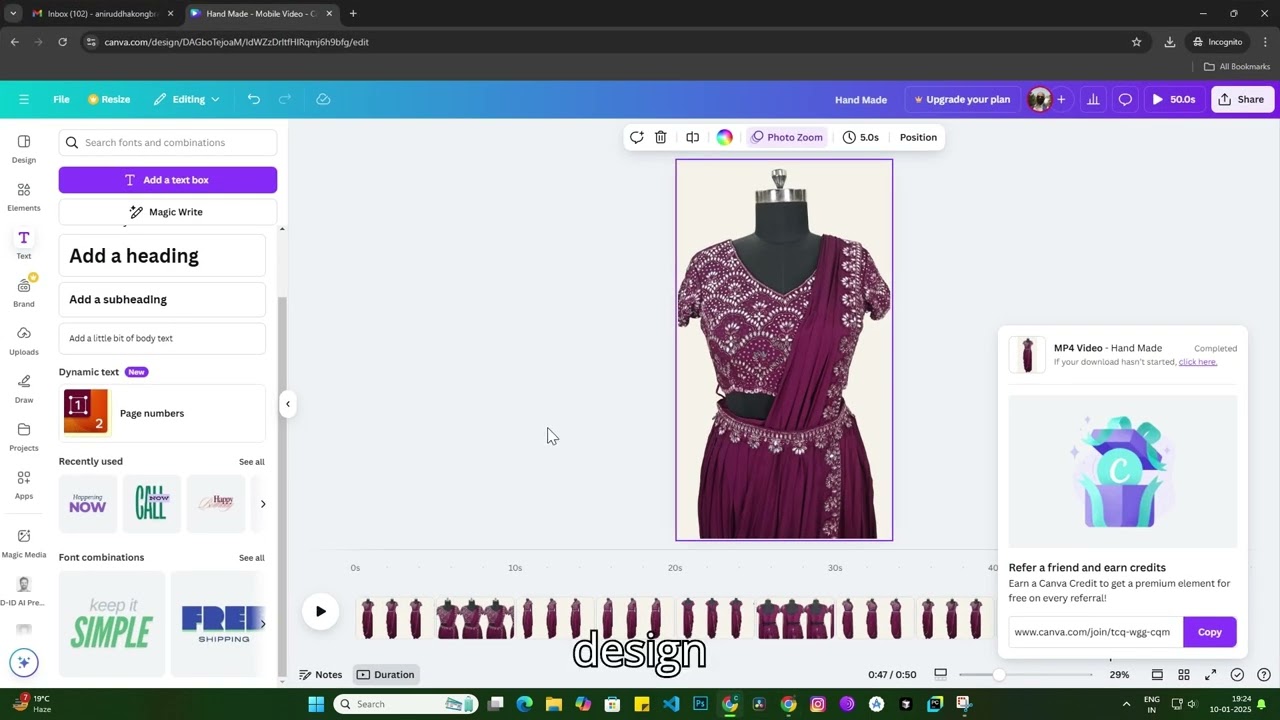Open the main hamburger menu

24,99
